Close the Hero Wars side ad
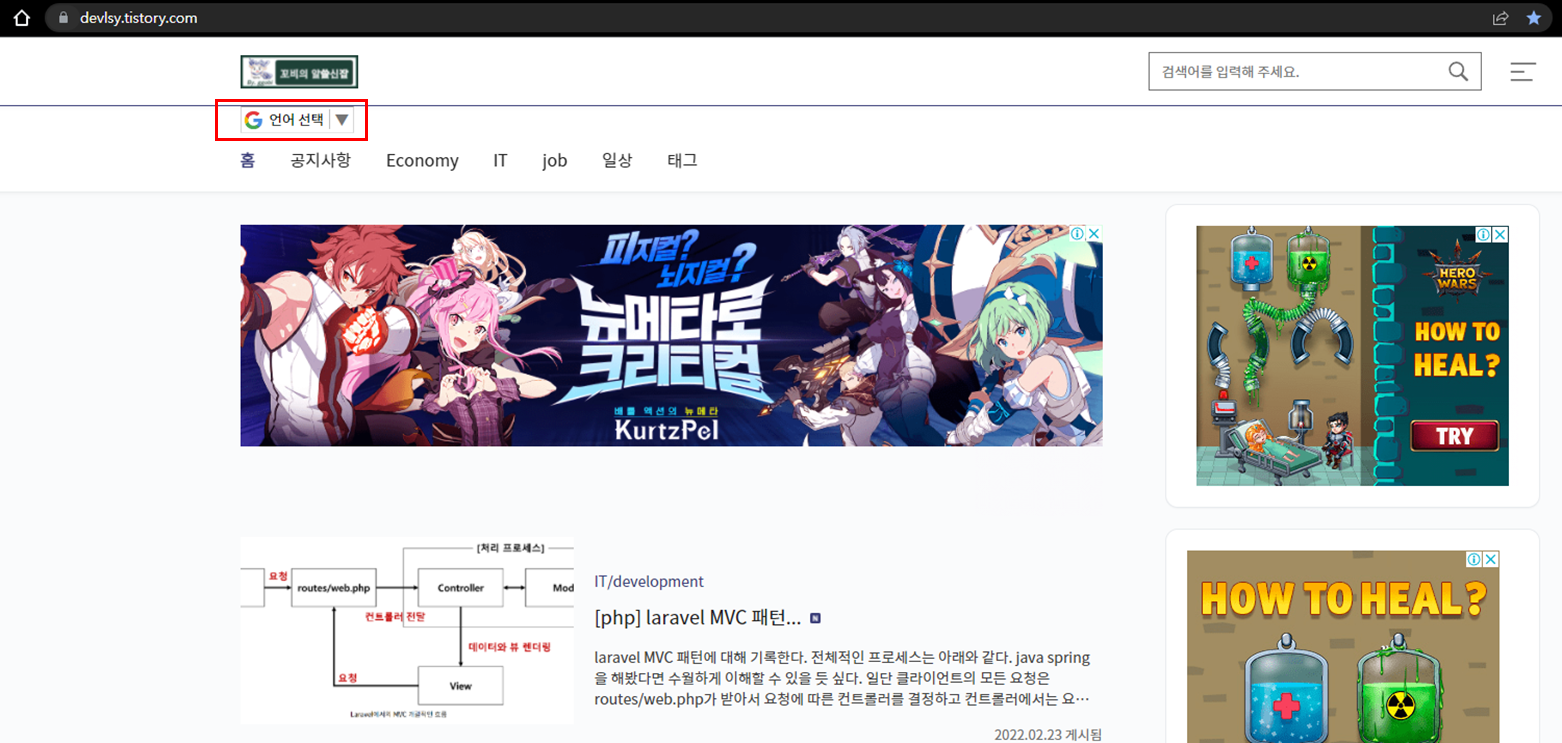Image resolution: width=1562 pixels, height=743 pixels. (x=1500, y=234)
